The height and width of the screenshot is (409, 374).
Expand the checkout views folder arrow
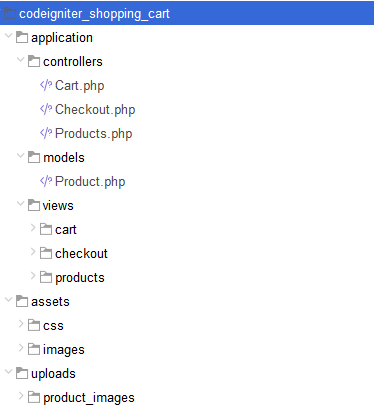click(33, 252)
